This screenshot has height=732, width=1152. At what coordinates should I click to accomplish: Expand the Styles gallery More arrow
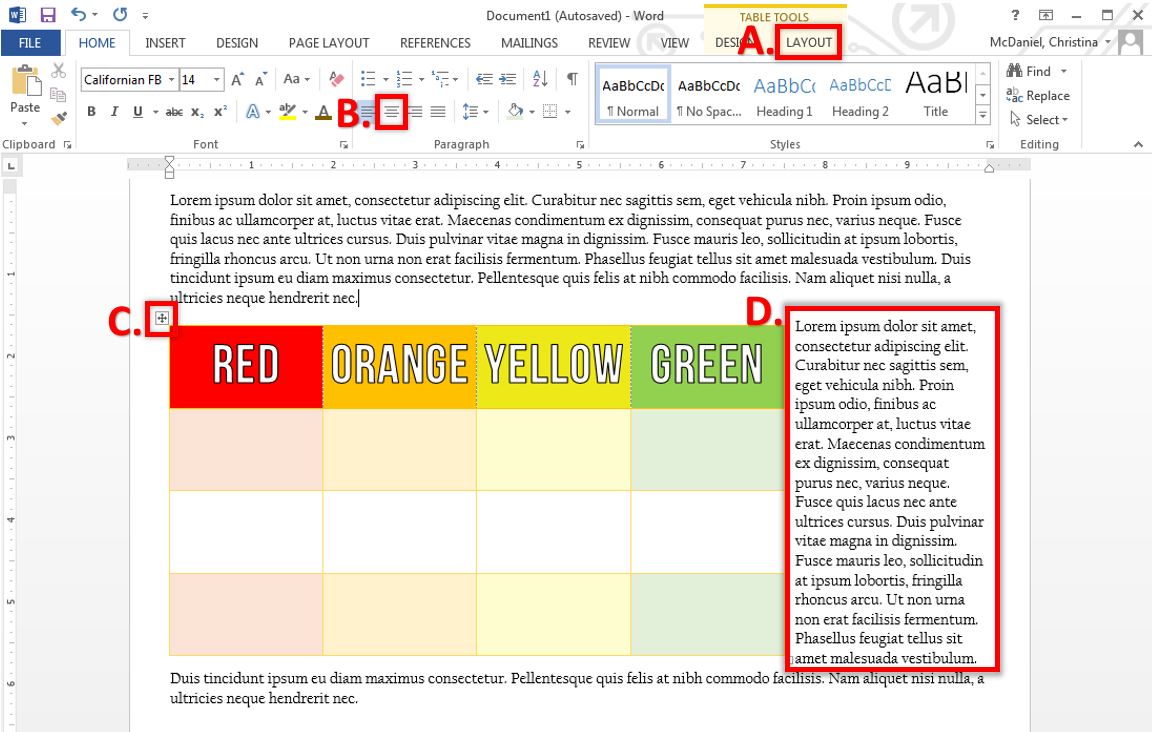pos(983,116)
